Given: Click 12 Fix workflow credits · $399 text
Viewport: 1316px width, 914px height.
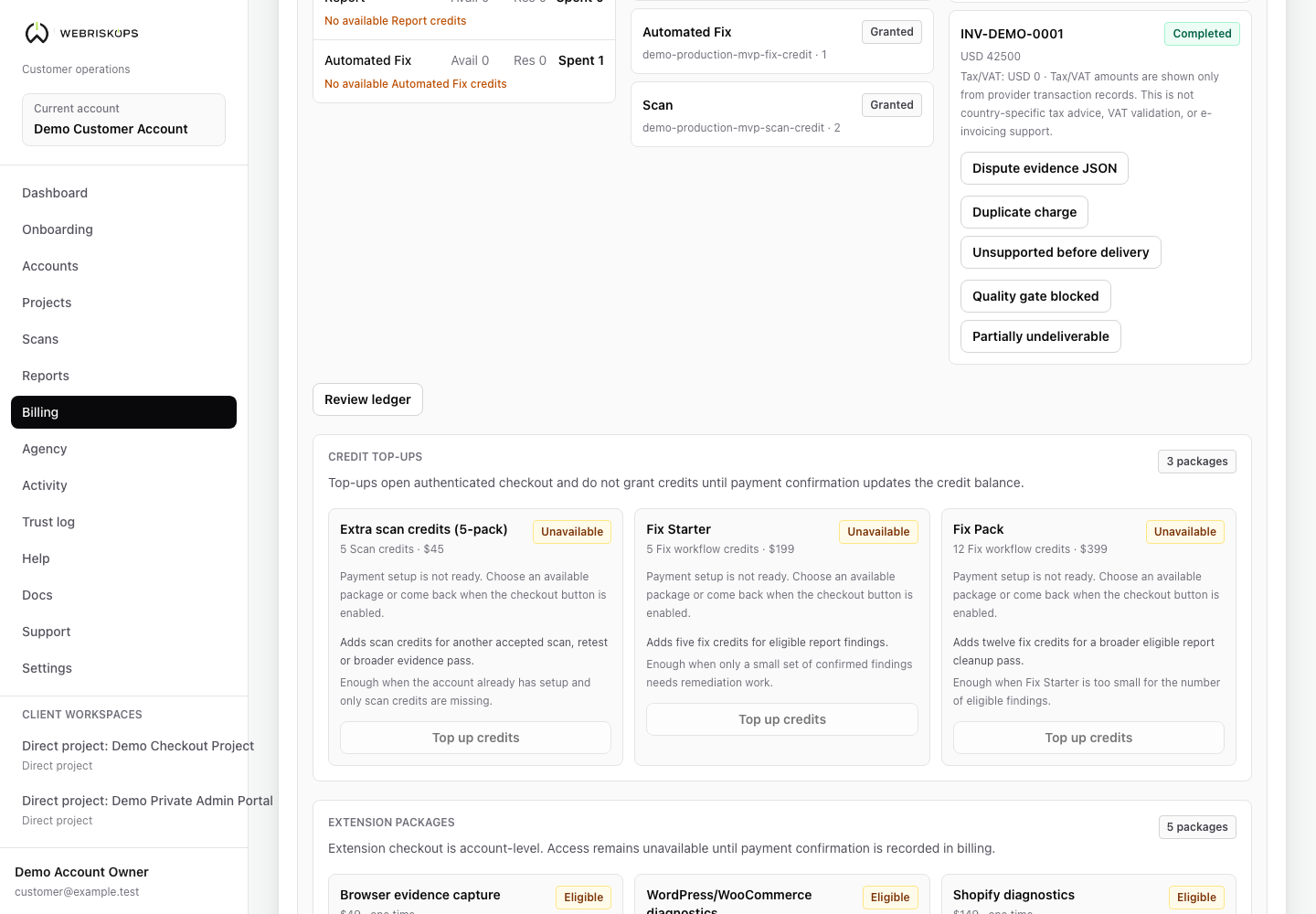Looking at the screenshot, I should coord(1030,549).
